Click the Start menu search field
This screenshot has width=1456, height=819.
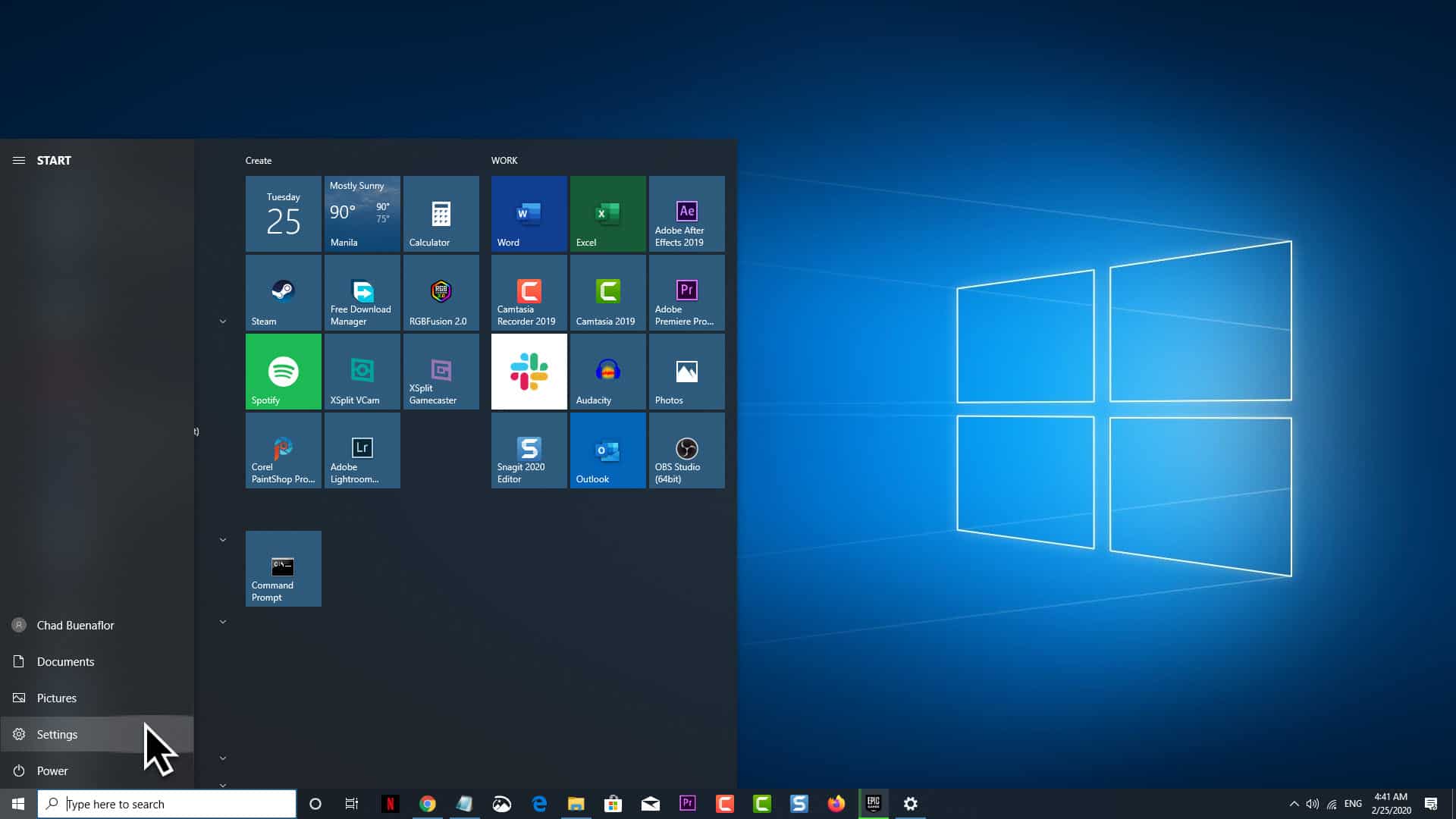(x=167, y=804)
